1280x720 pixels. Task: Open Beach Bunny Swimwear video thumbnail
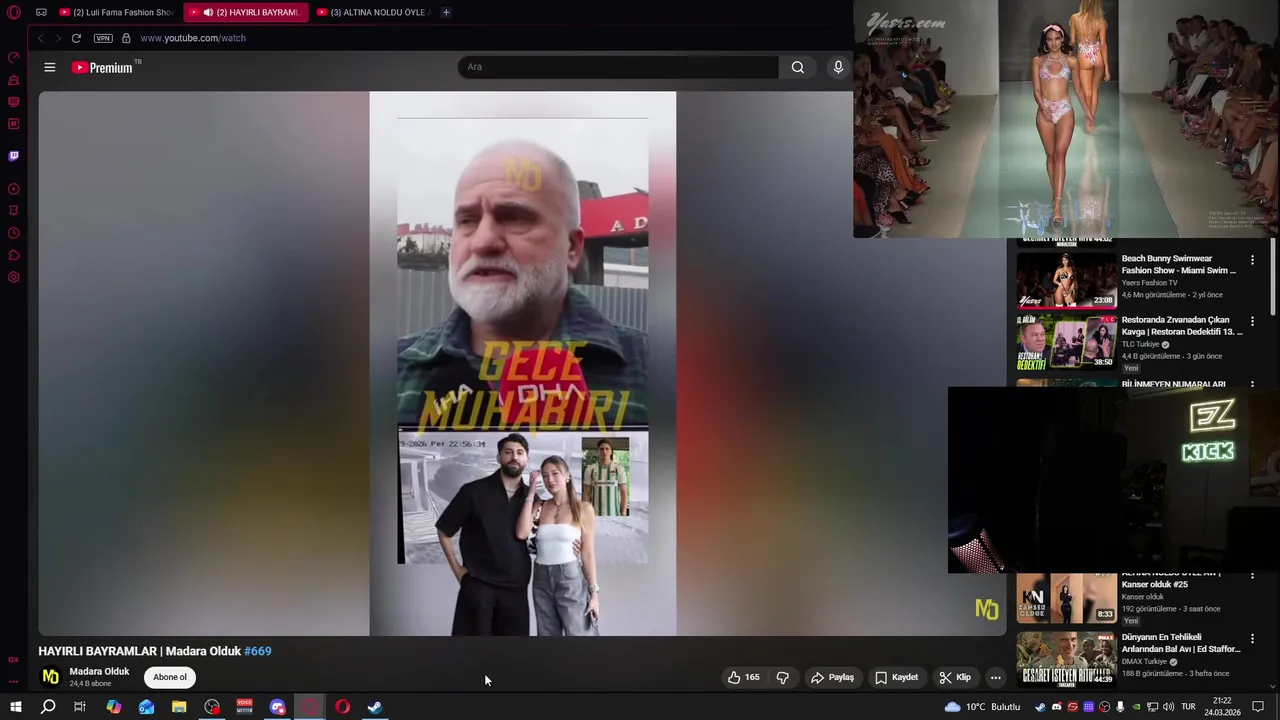pos(1066,279)
